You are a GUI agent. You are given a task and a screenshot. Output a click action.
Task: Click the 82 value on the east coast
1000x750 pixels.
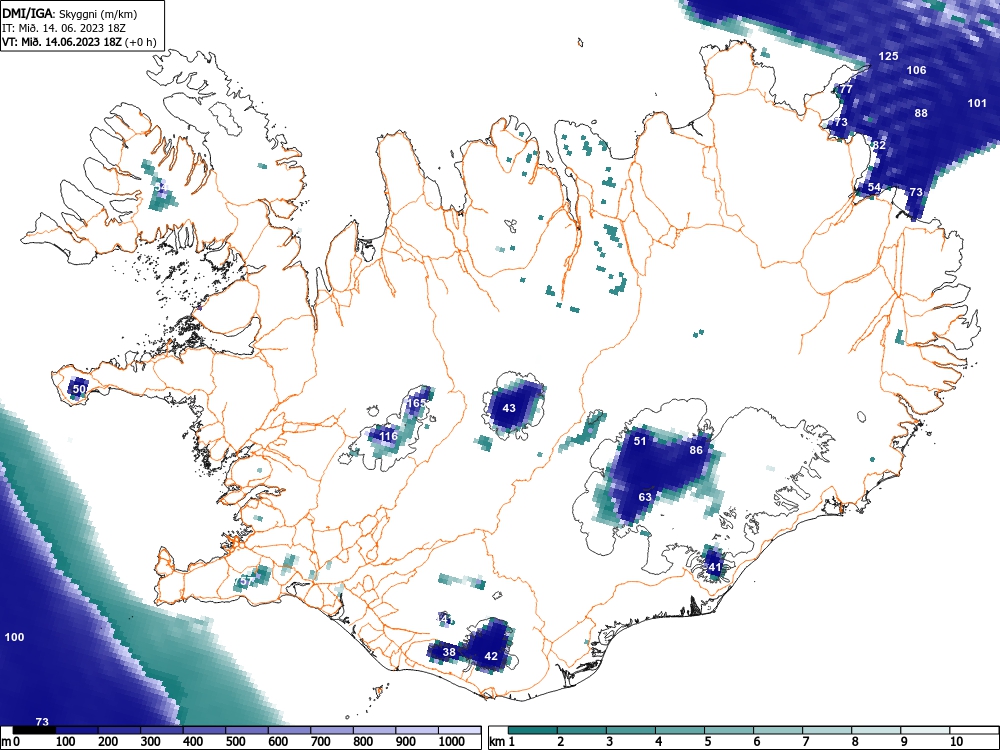[879, 145]
